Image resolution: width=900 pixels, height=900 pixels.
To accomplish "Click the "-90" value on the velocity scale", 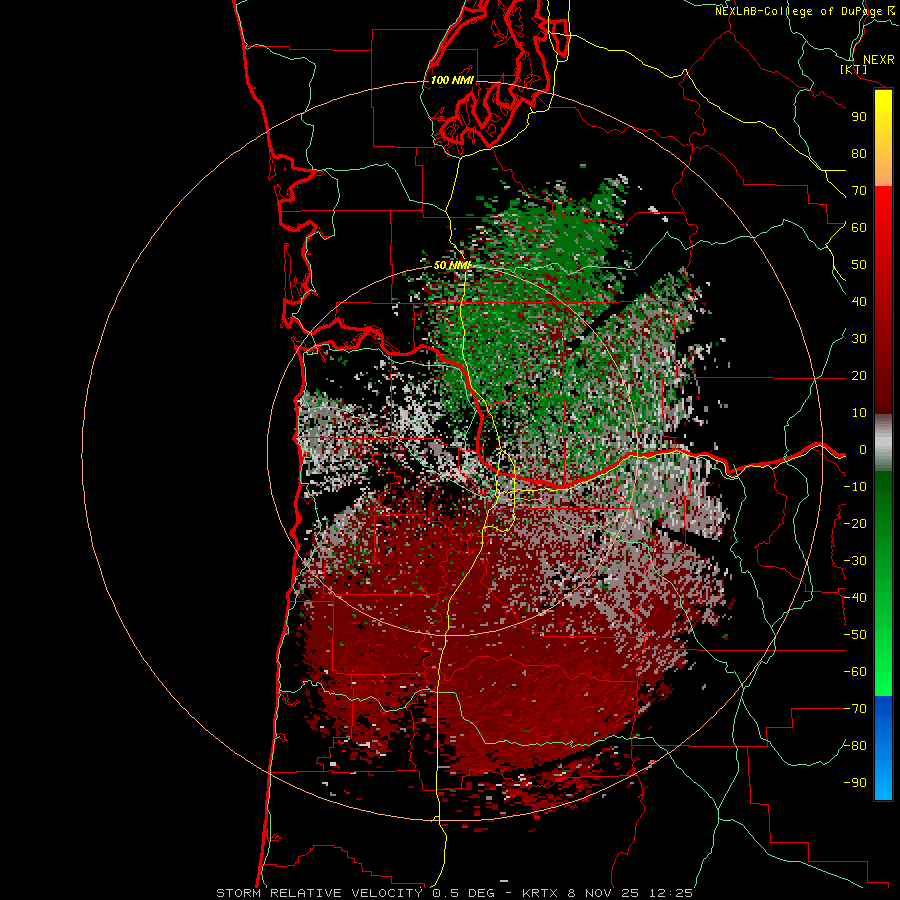I will pos(855,783).
